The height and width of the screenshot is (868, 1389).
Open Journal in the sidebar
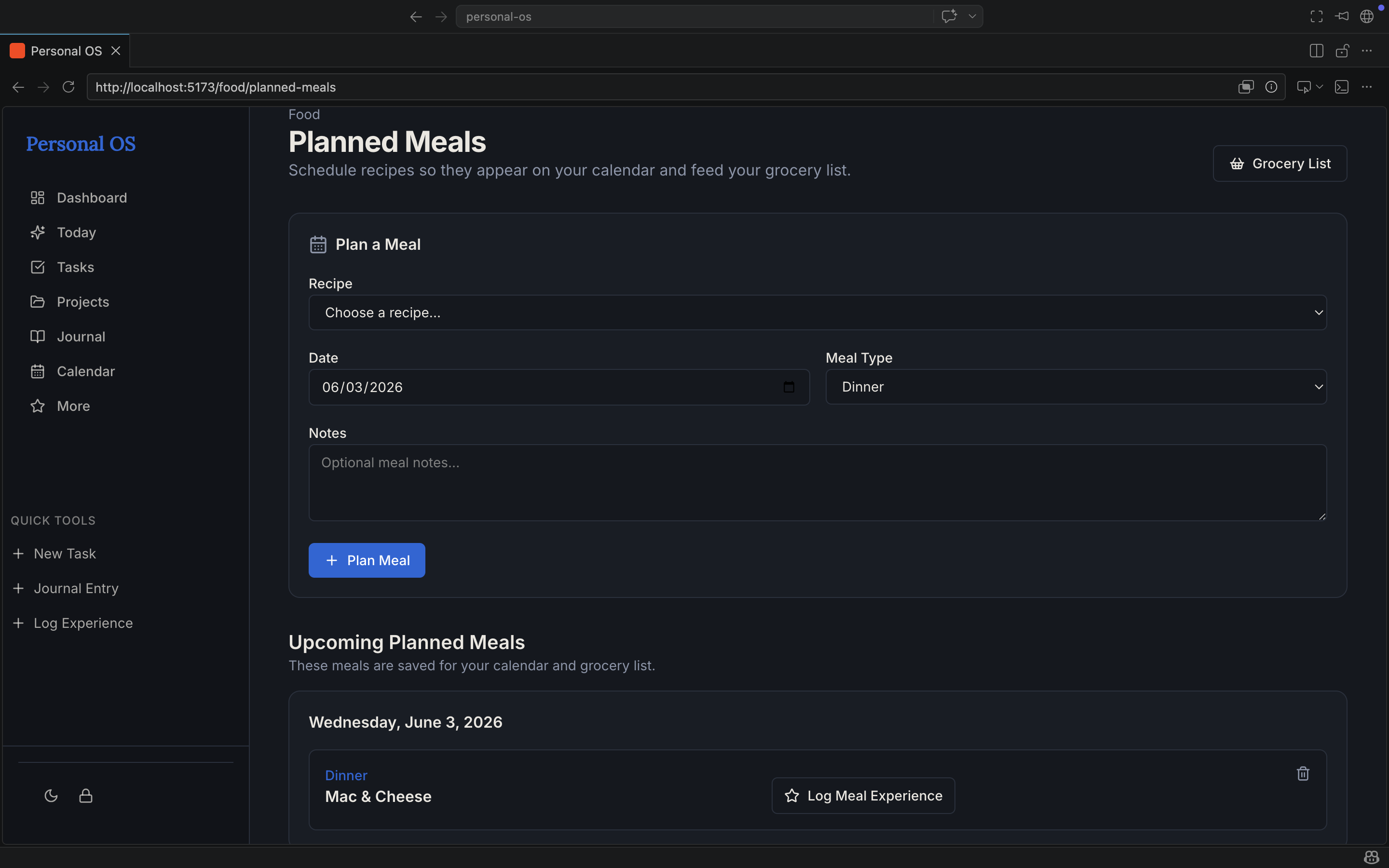click(x=67, y=337)
